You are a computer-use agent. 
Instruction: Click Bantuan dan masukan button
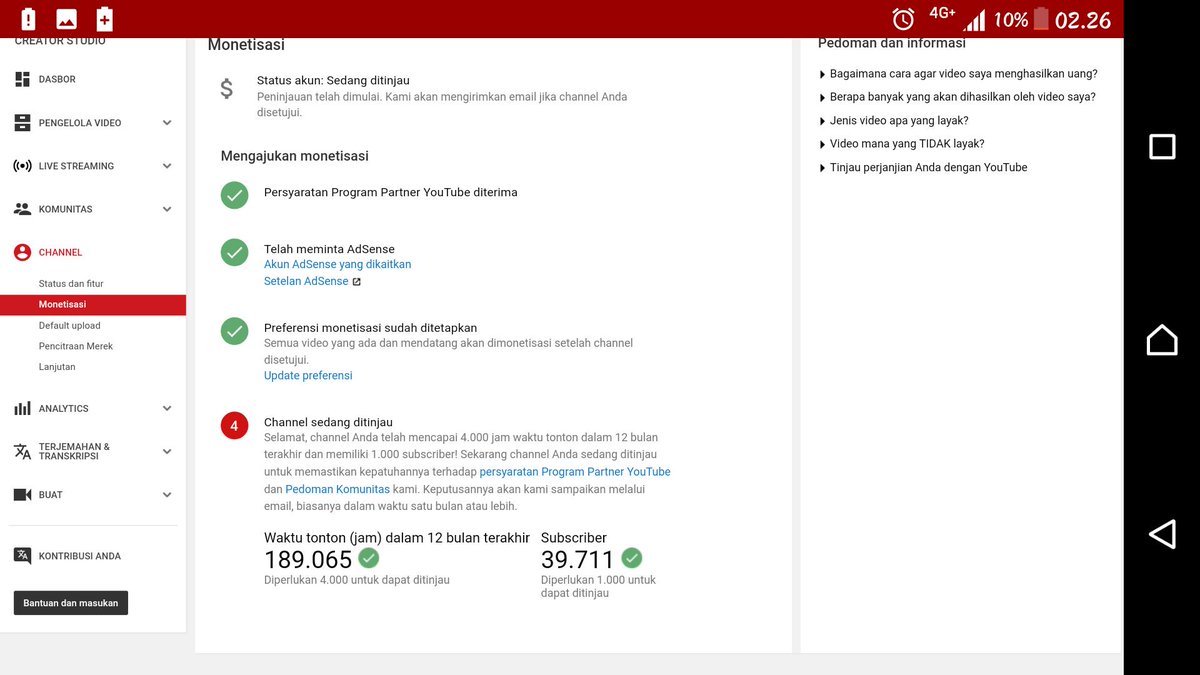click(71, 603)
